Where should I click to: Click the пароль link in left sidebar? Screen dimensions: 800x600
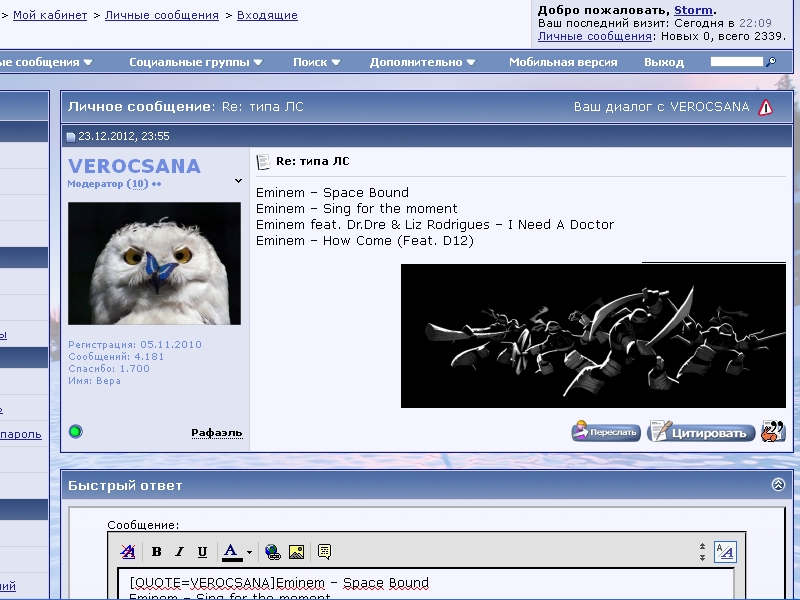click(x=21, y=435)
